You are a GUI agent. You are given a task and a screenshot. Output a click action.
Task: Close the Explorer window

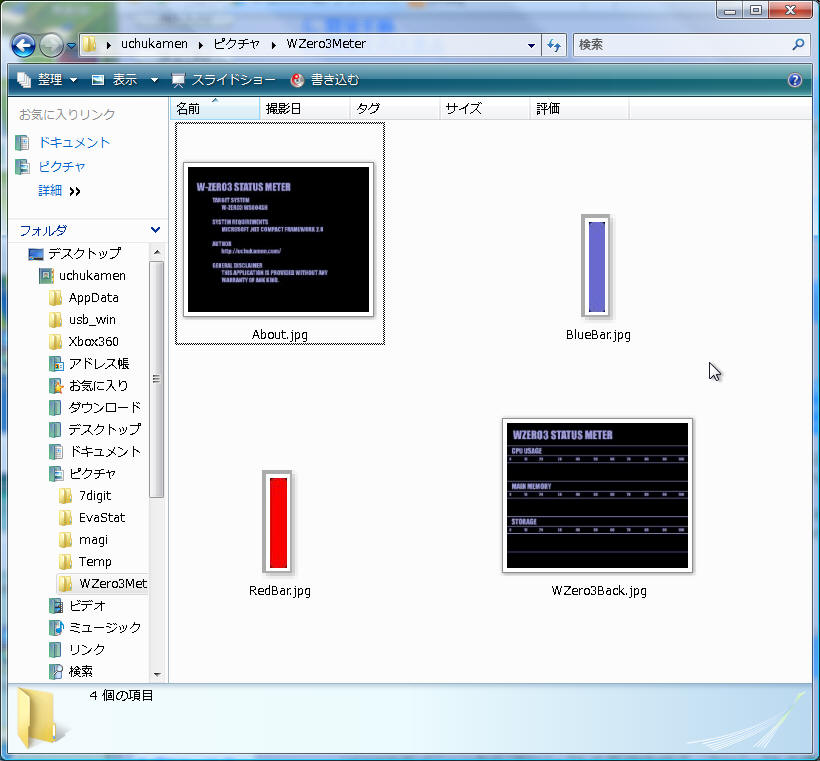click(791, 10)
